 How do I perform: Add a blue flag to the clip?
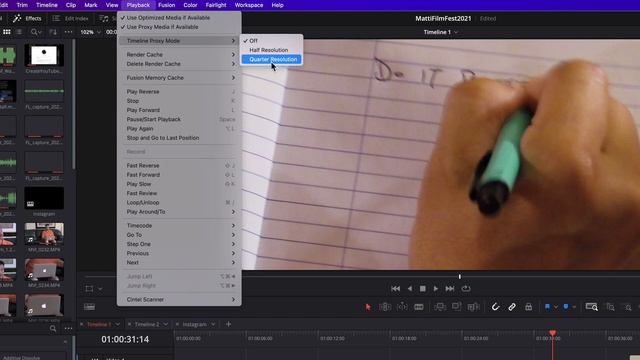coord(547,307)
